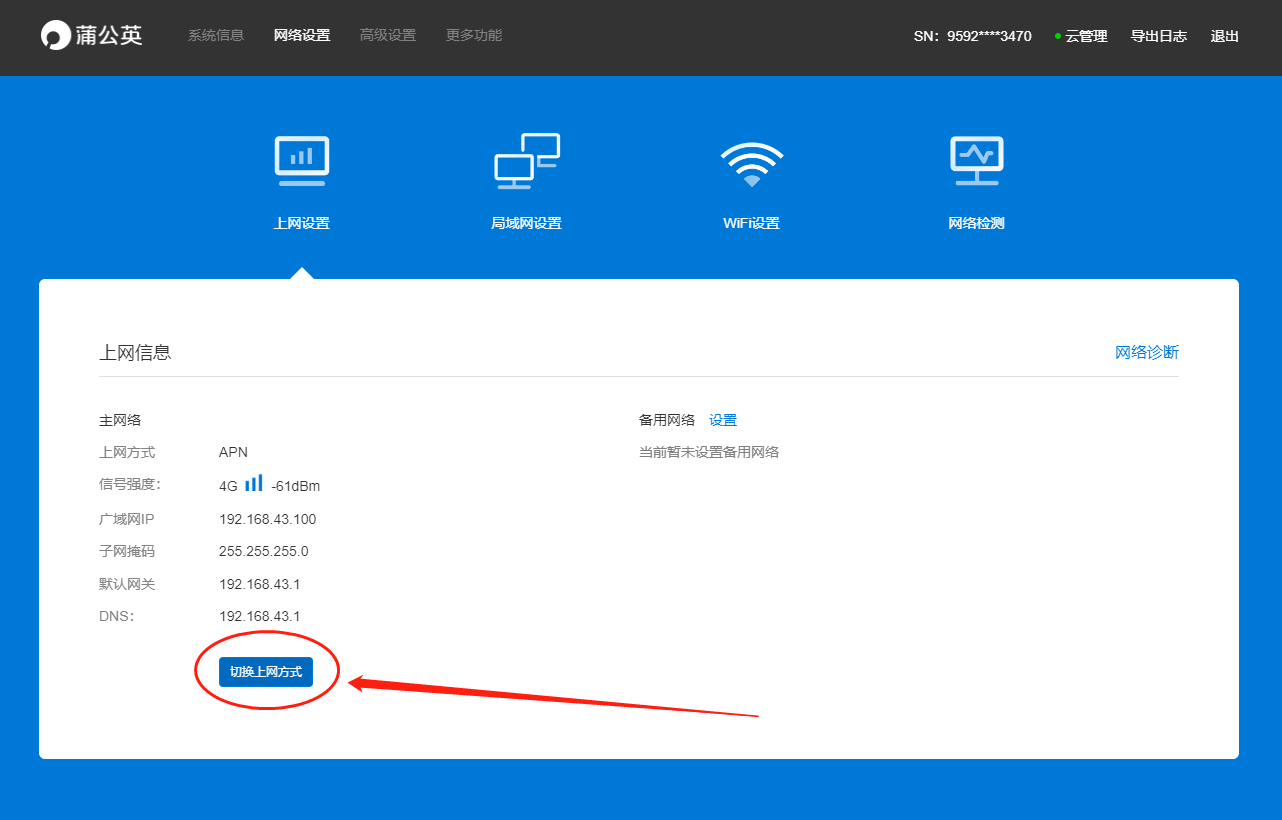Select 网络检测 tab label
1282x820 pixels.
pyautogui.click(x=976, y=223)
